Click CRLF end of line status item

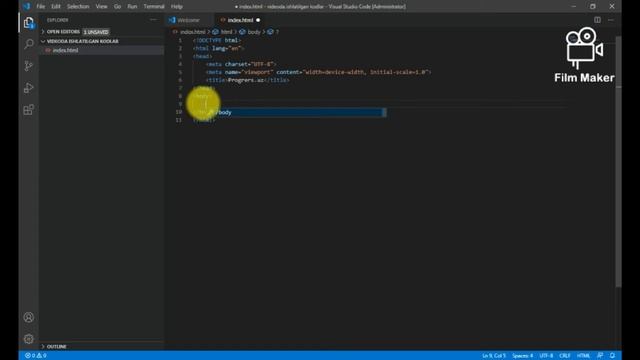click(564, 356)
